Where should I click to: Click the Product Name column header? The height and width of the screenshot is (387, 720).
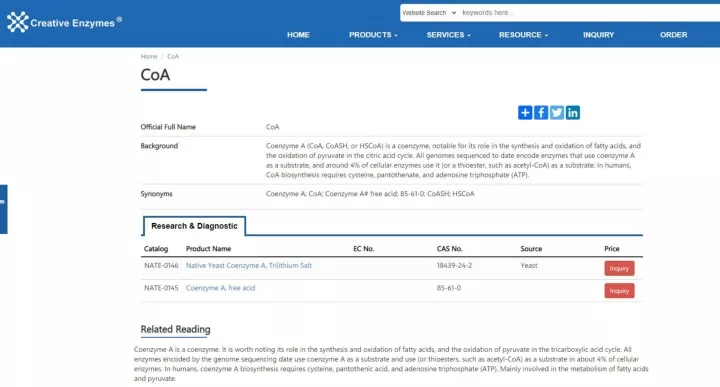pyautogui.click(x=208, y=249)
